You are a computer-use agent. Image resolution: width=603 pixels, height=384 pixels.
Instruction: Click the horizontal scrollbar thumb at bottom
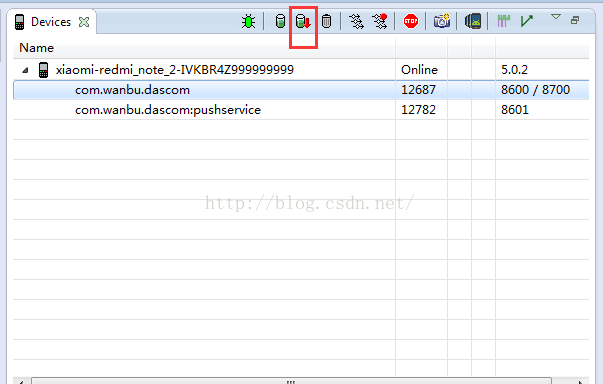(290, 381)
